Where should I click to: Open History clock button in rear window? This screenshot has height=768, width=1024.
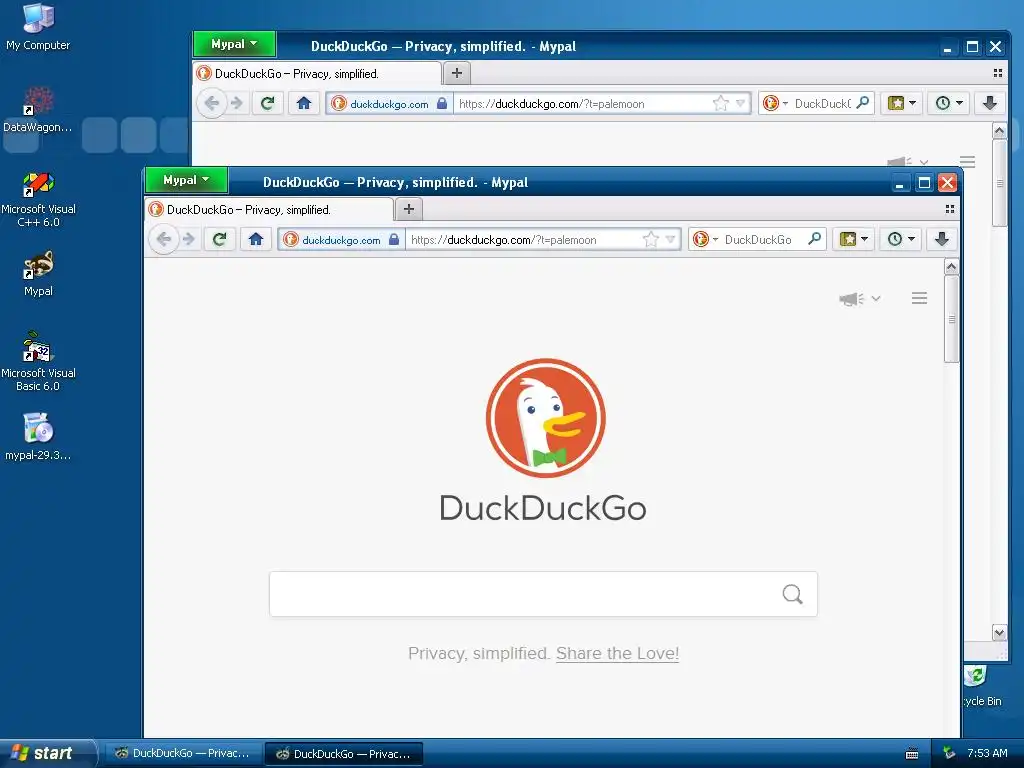(x=948, y=103)
